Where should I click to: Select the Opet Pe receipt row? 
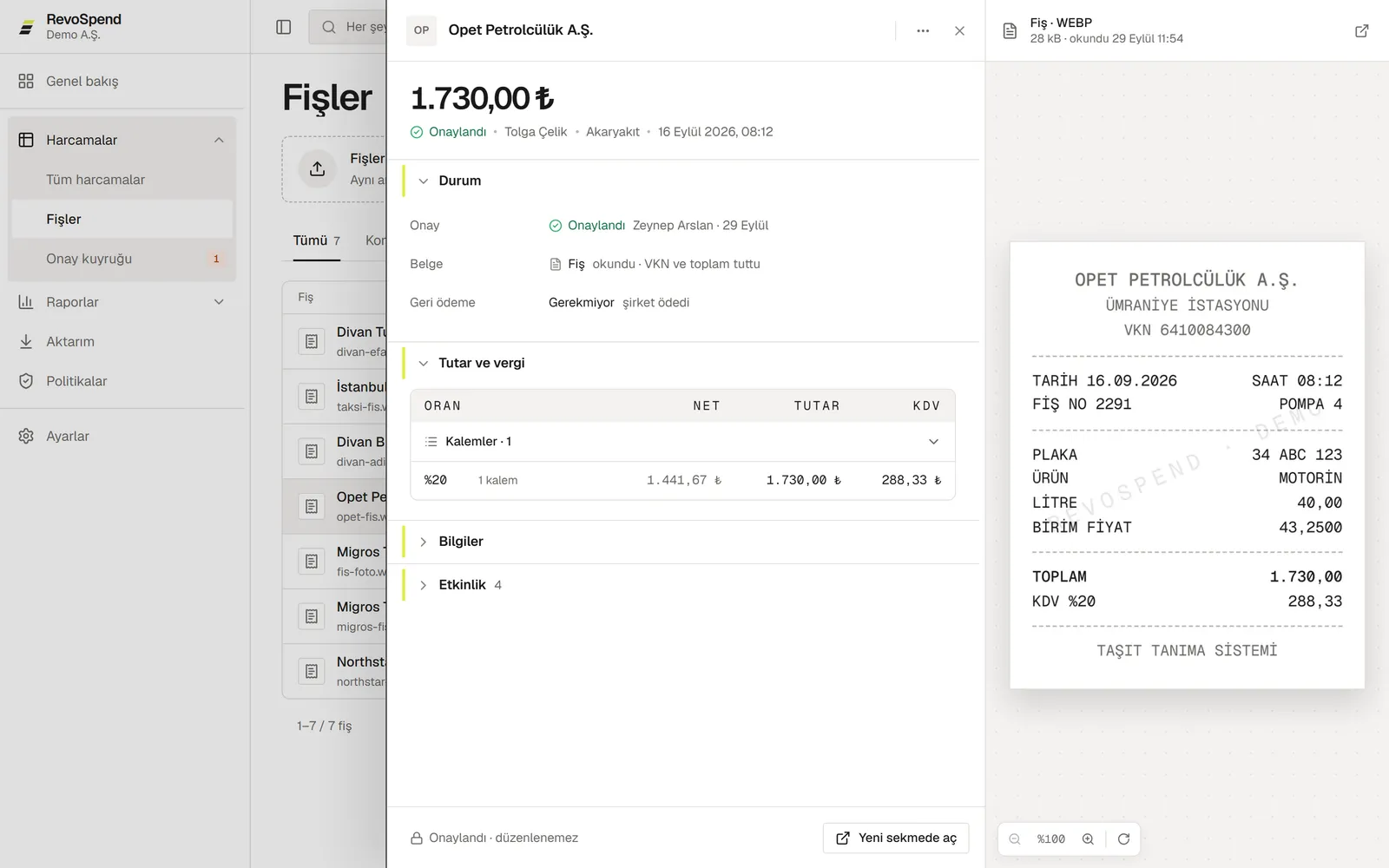[335, 506]
